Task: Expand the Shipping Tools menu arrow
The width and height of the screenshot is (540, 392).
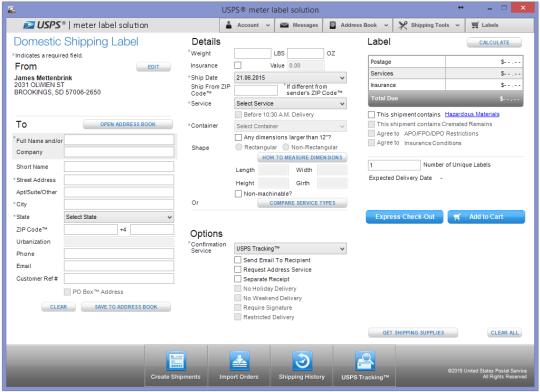Action: click(457, 25)
